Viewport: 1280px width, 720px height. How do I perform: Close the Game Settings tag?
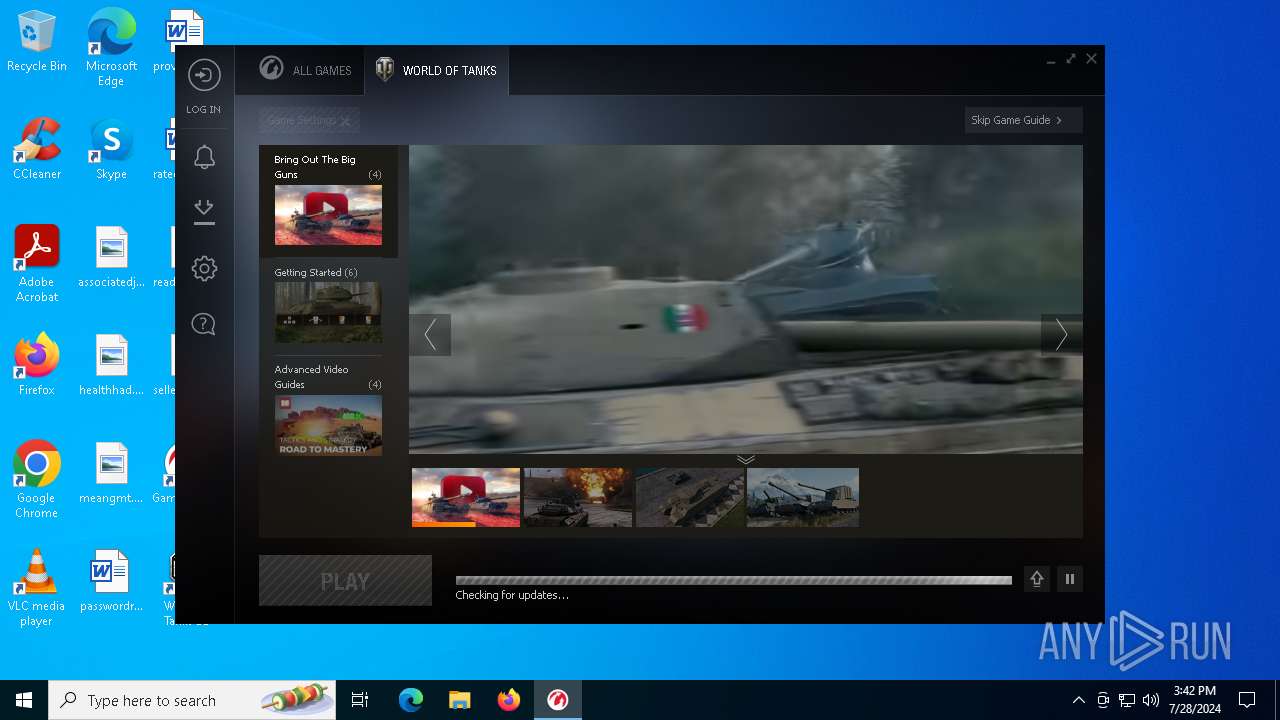(345, 121)
